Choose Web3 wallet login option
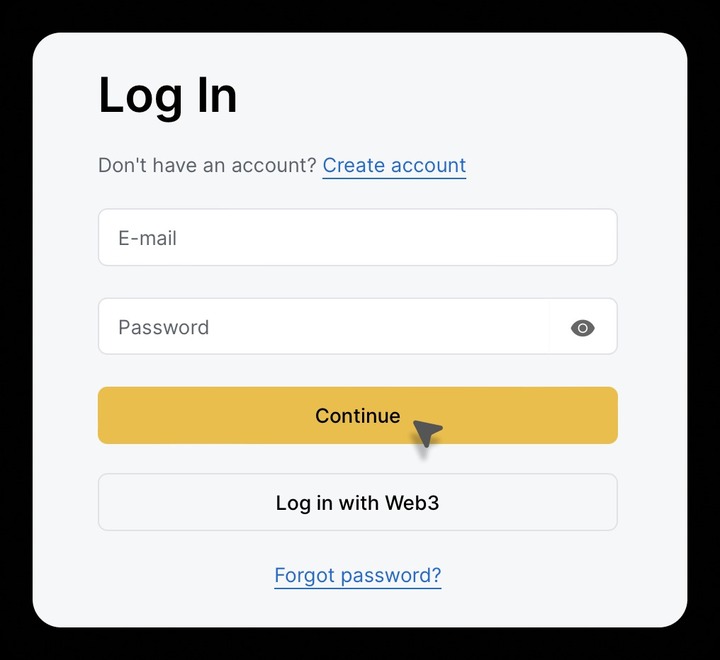 [x=358, y=502]
